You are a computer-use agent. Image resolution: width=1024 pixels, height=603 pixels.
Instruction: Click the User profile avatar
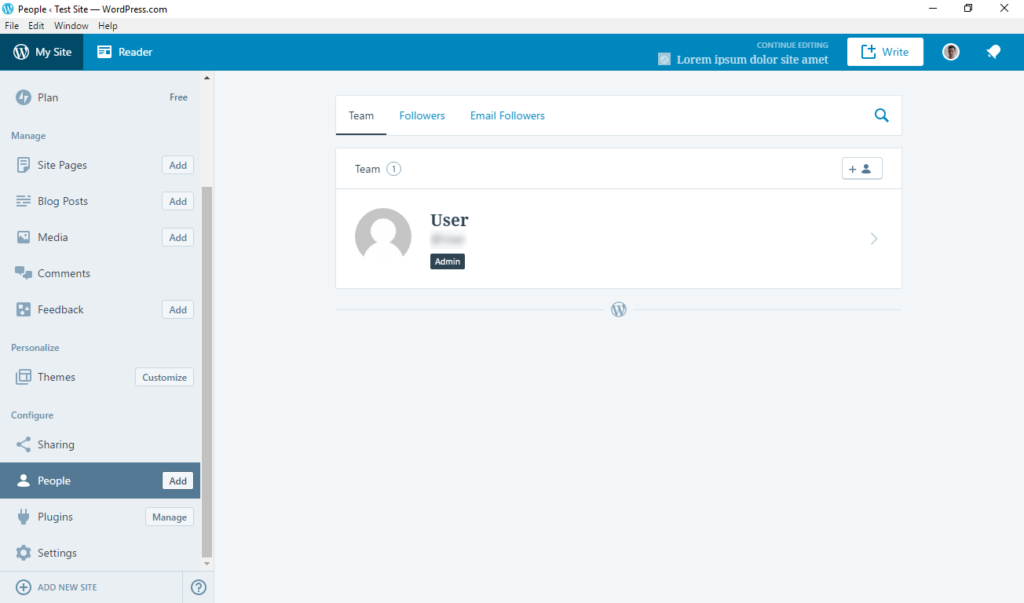pyautogui.click(x=949, y=51)
